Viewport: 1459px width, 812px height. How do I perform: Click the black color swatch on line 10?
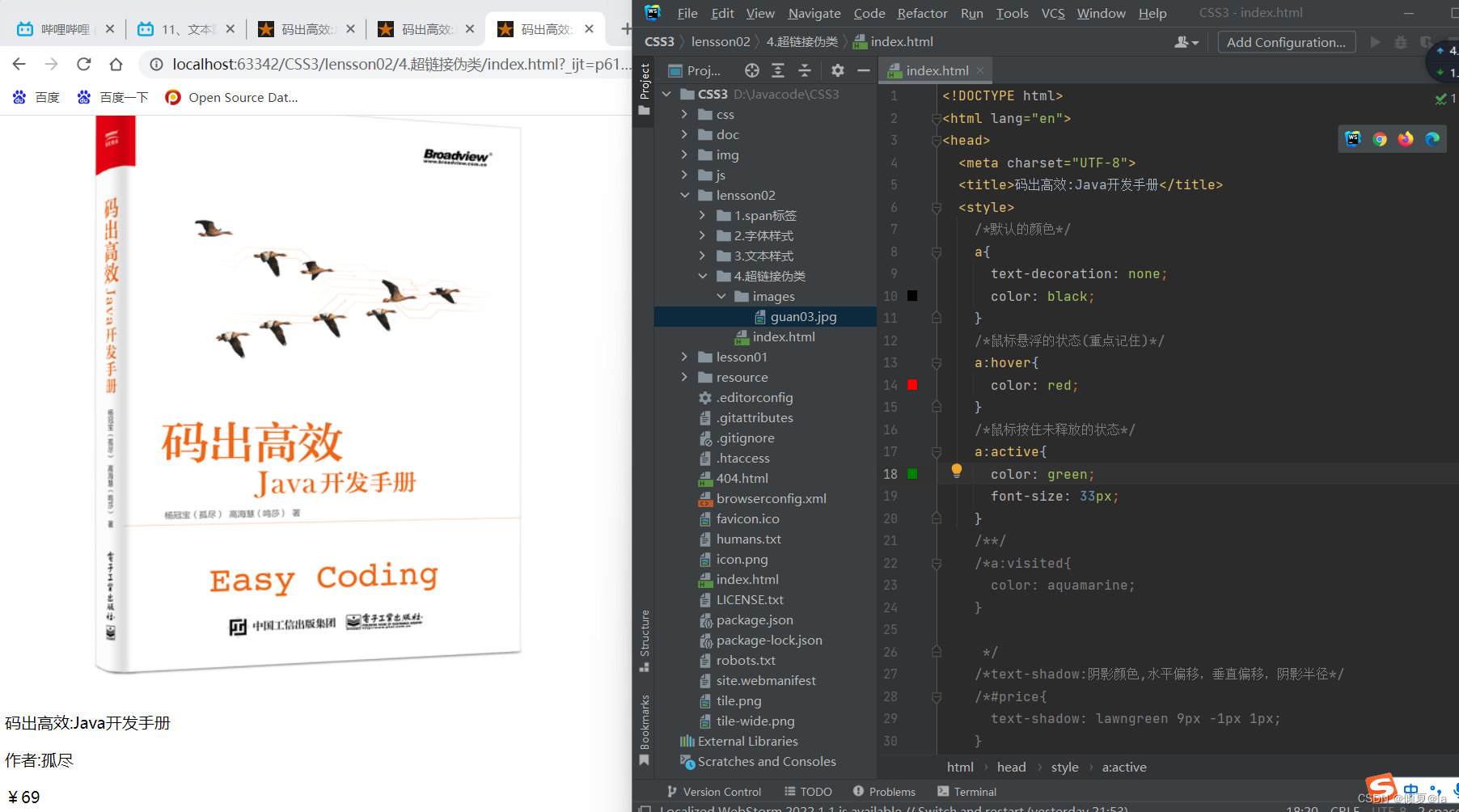pyautogui.click(x=912, y=296)
